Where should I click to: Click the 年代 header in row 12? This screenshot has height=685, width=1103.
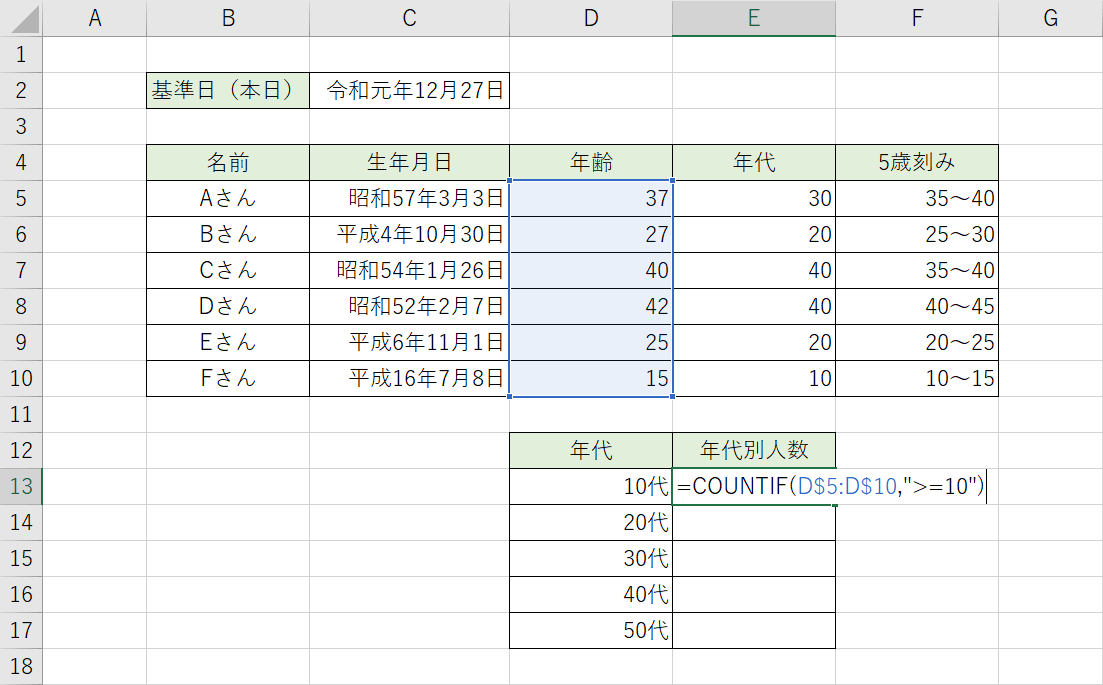pos(591,450)
